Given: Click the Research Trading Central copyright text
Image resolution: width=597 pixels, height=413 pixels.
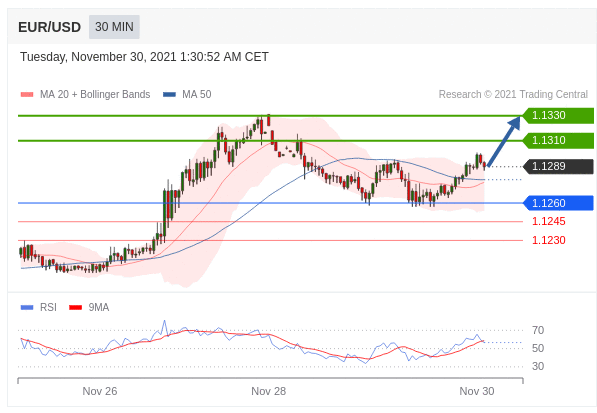Looking at the screenshot, I should [x=513, y=94].
